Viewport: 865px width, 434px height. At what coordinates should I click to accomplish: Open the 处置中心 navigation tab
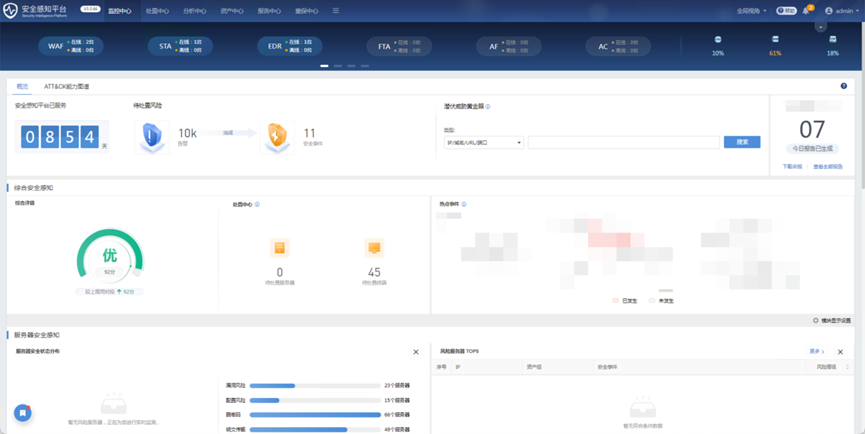[157, 11]
